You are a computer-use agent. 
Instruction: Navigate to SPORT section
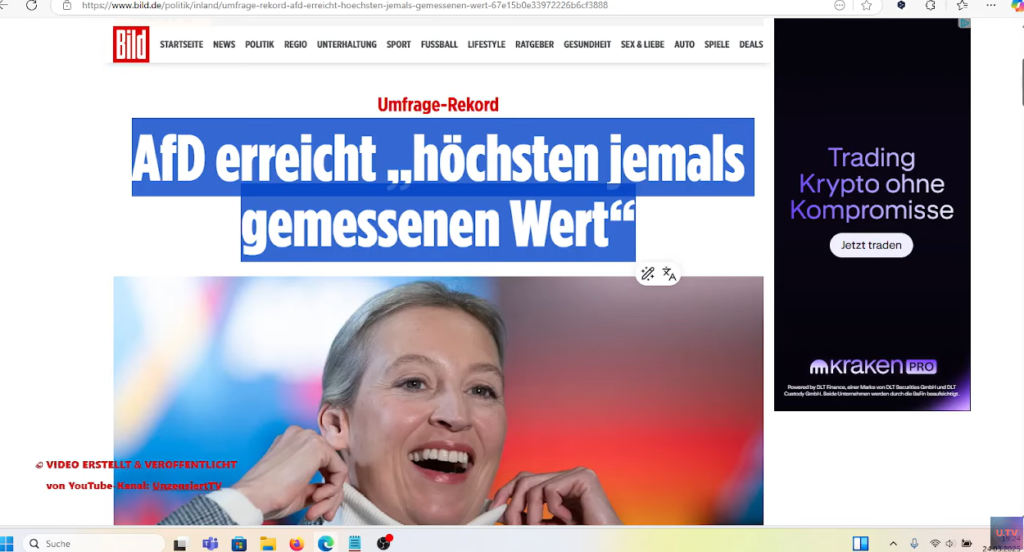(398, 44)
